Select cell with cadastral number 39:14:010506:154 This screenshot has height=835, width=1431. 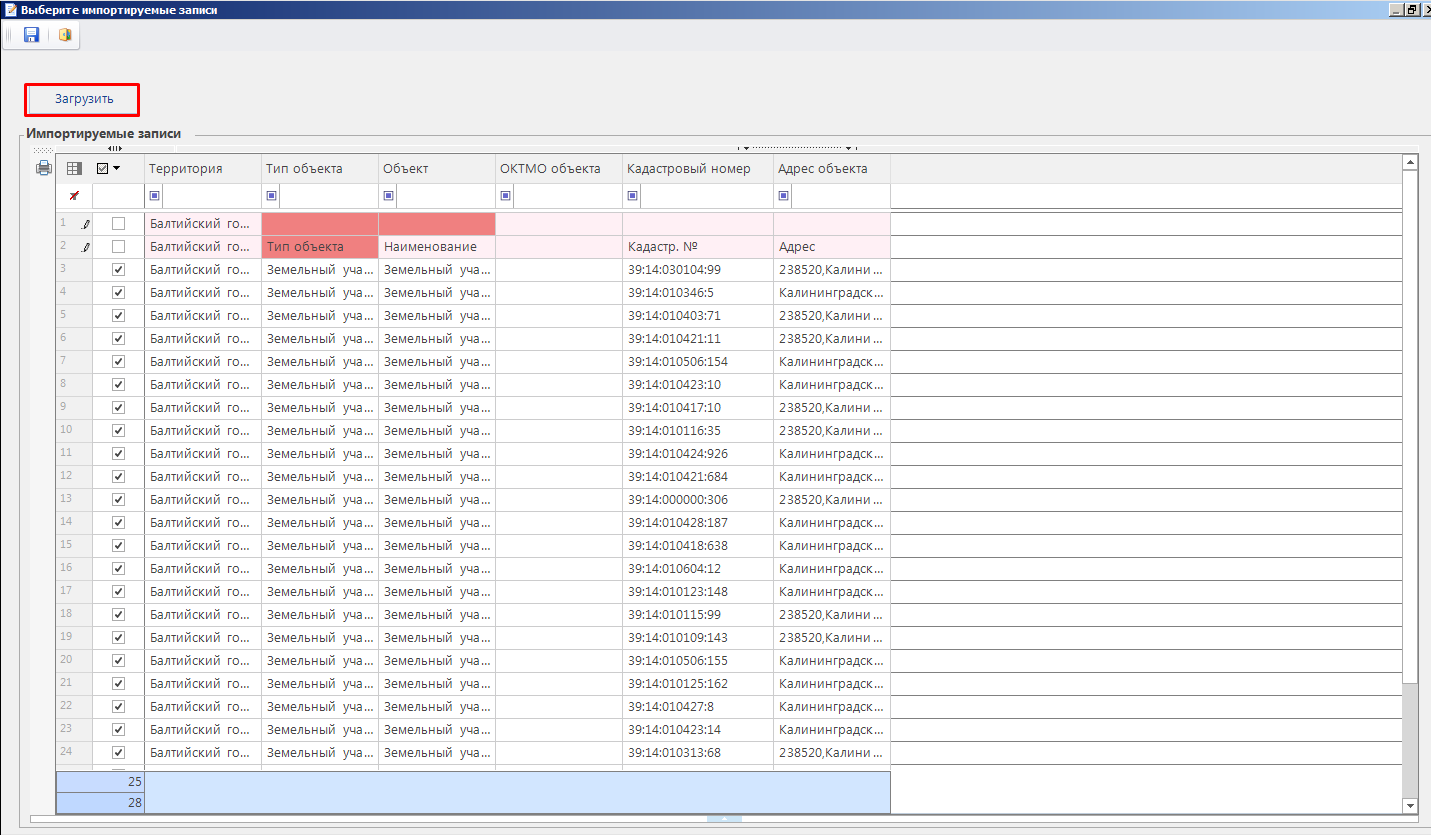point(698,362)
